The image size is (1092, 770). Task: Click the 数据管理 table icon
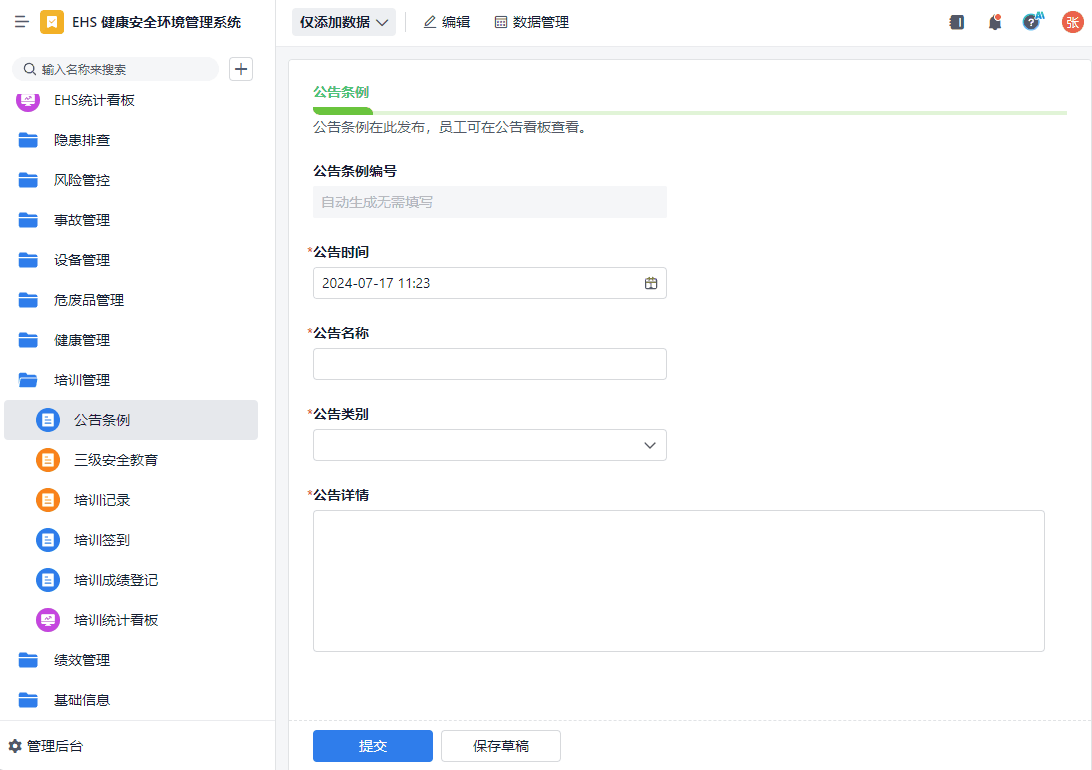[x=501, y=22]
